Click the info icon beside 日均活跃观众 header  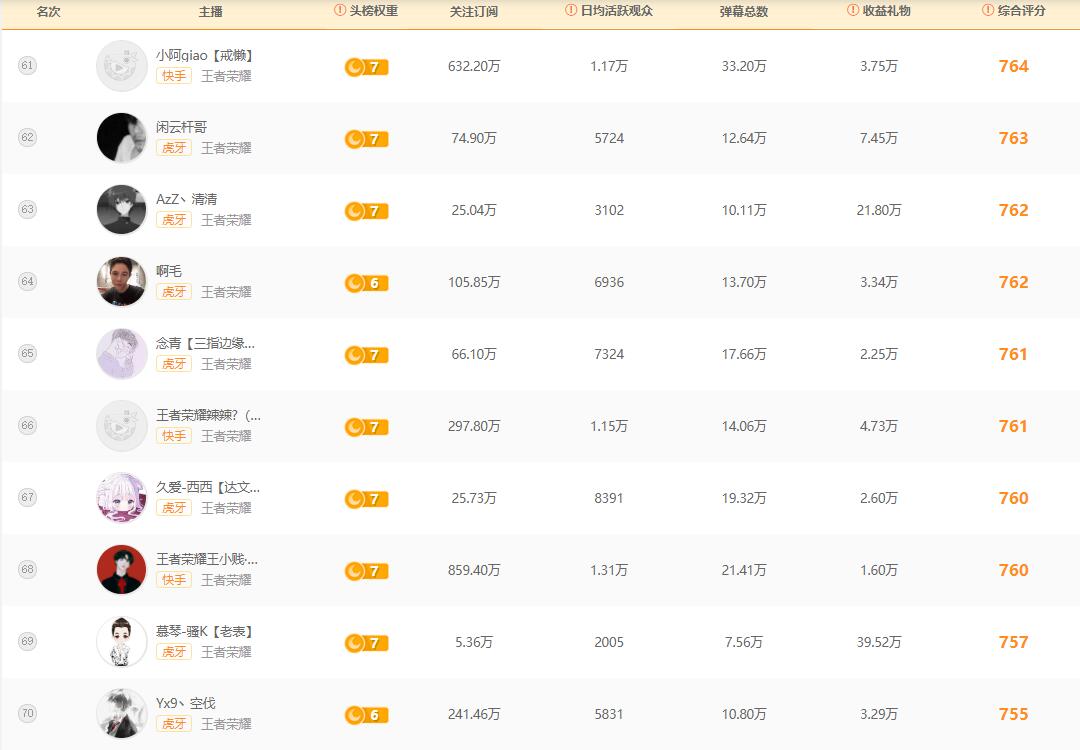[571, 11]
